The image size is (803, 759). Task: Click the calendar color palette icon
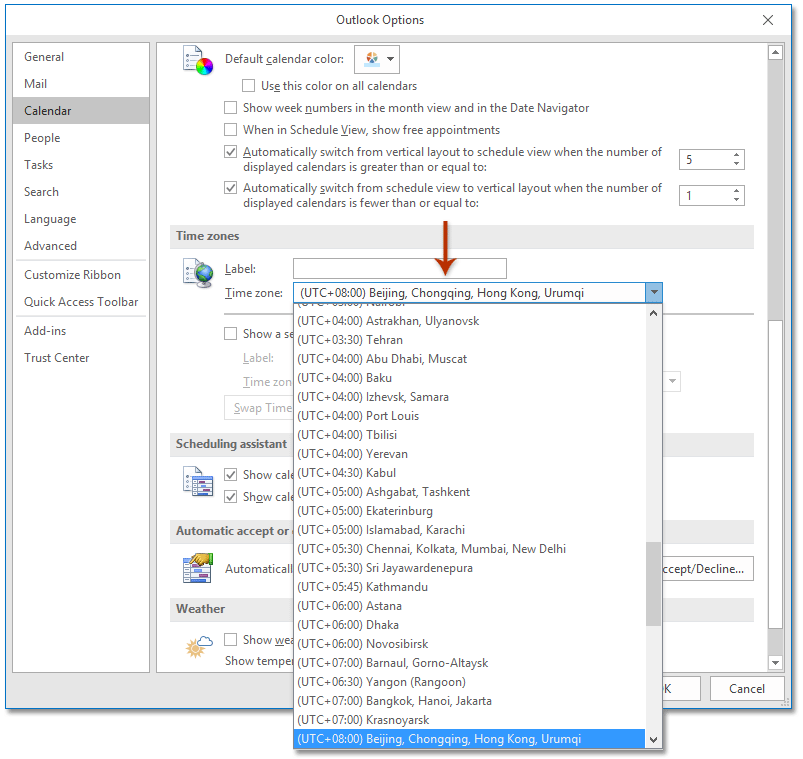click(198, 62)
